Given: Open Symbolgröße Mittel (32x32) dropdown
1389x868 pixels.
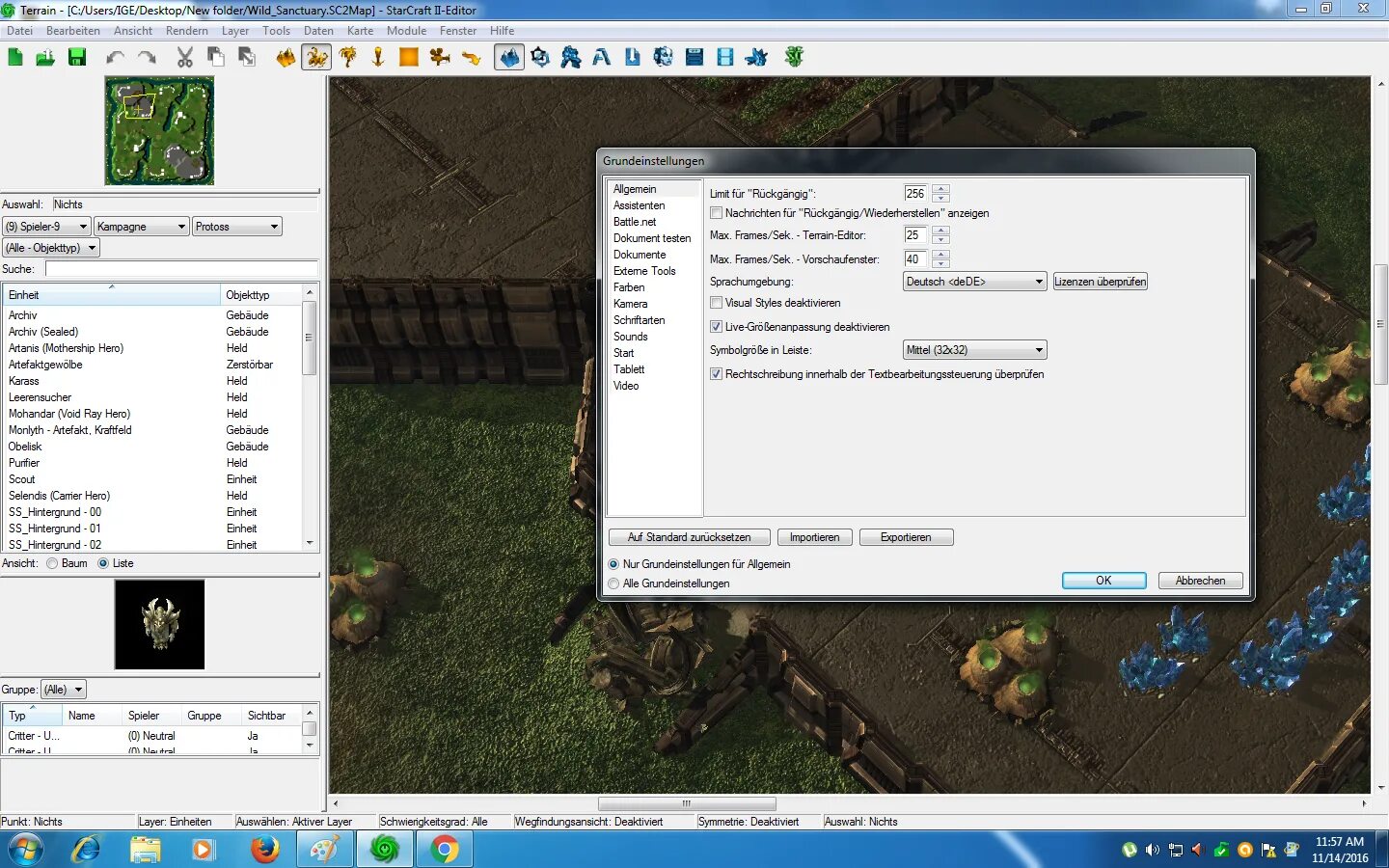Looking at the screenshot, I should (975, 350).
